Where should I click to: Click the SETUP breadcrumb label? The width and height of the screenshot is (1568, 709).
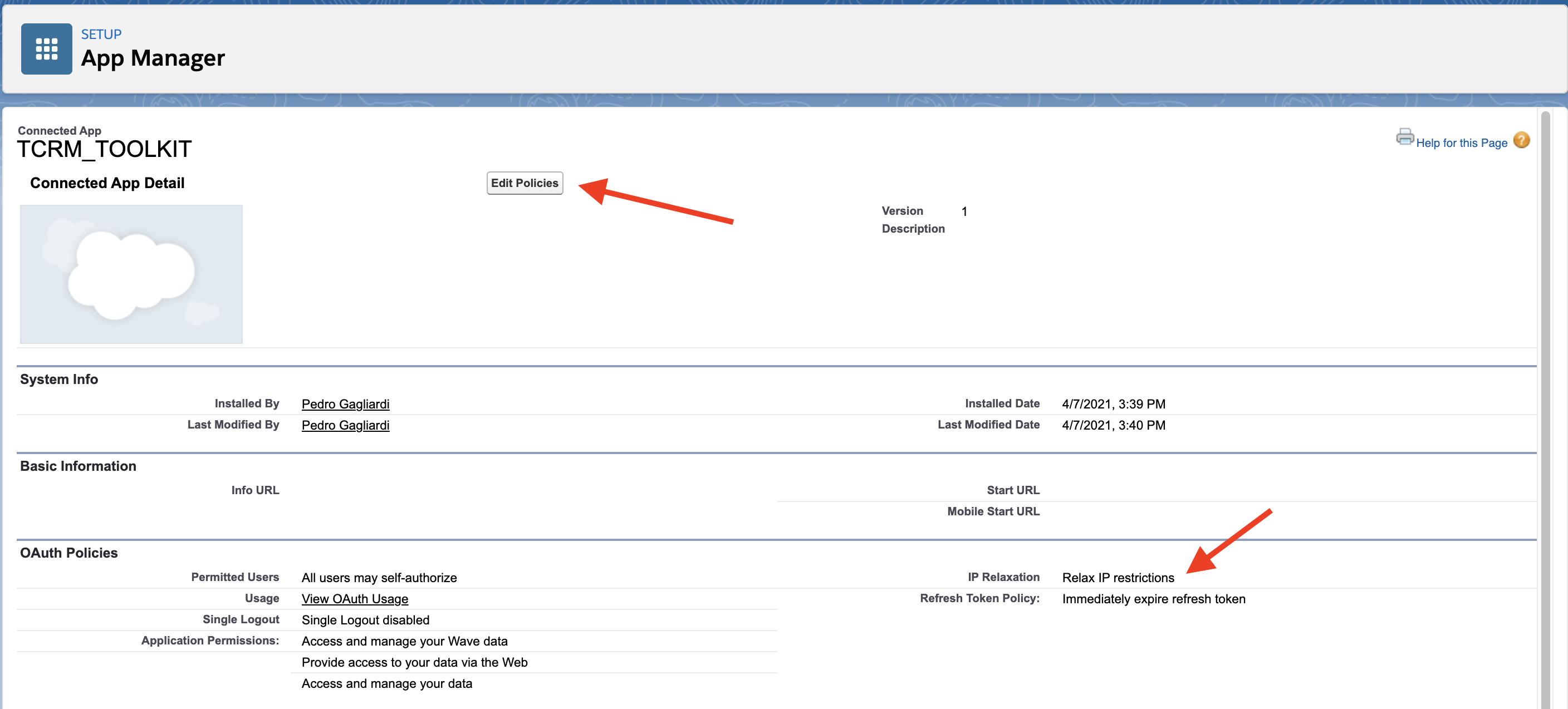point(101,34)
